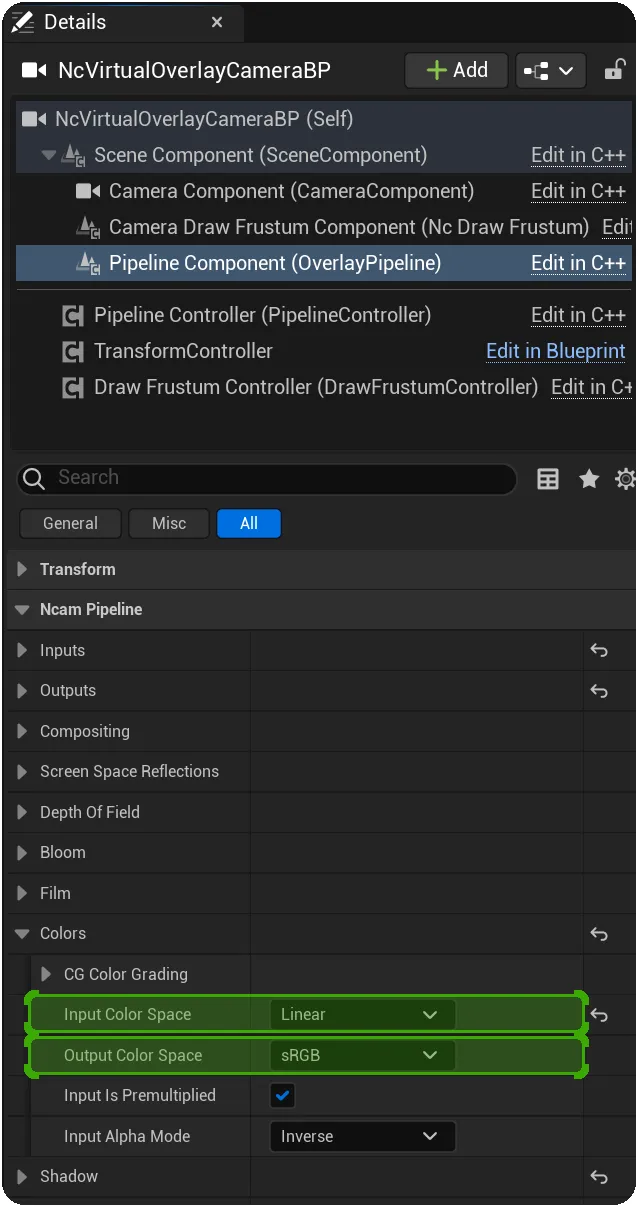Open Edit in C++ for Draw Frustum Controller
Viewport: 638px width, 1207px height.
click(591, 386)
